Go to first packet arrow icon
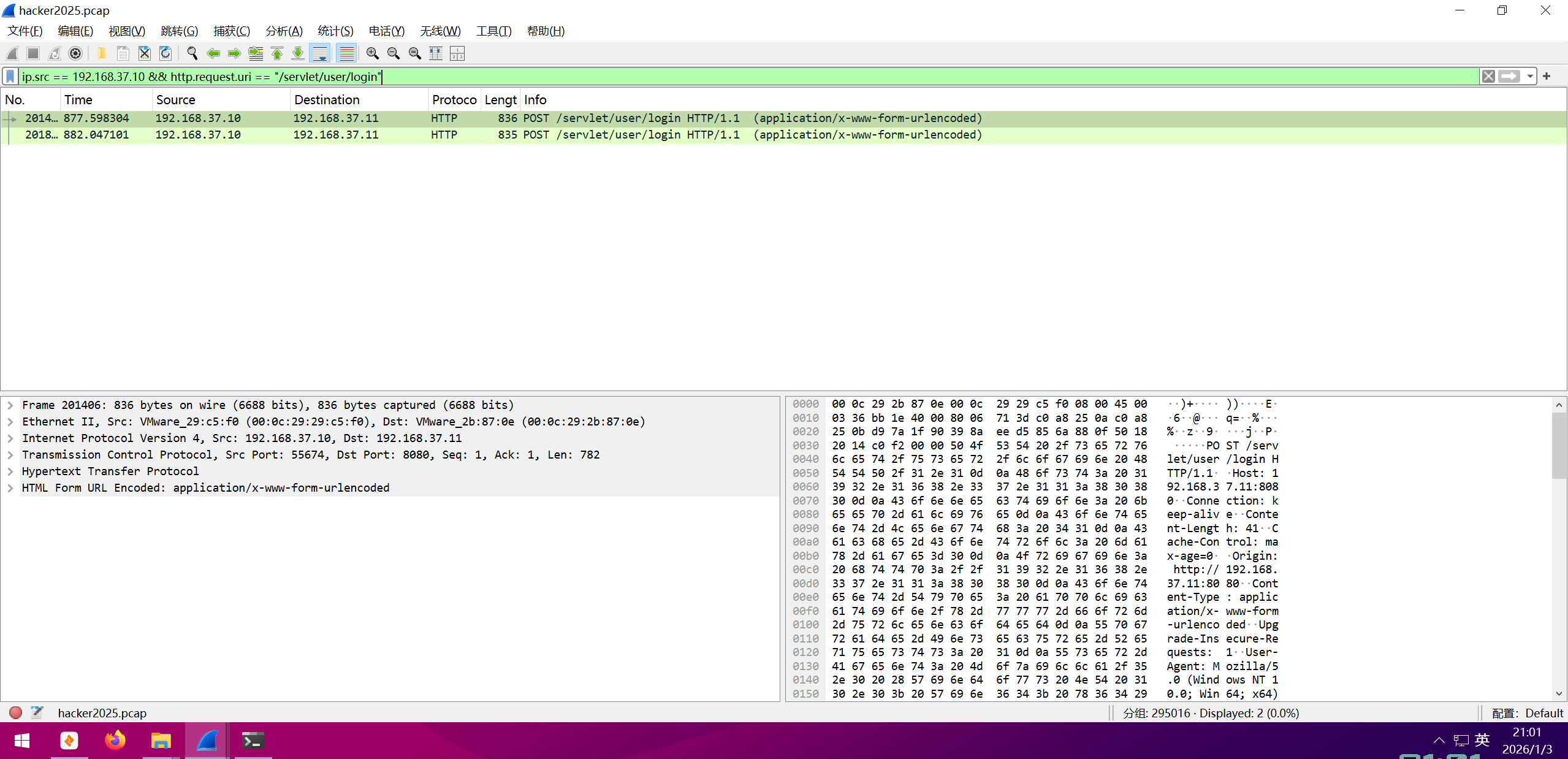 tap(277, 53)
